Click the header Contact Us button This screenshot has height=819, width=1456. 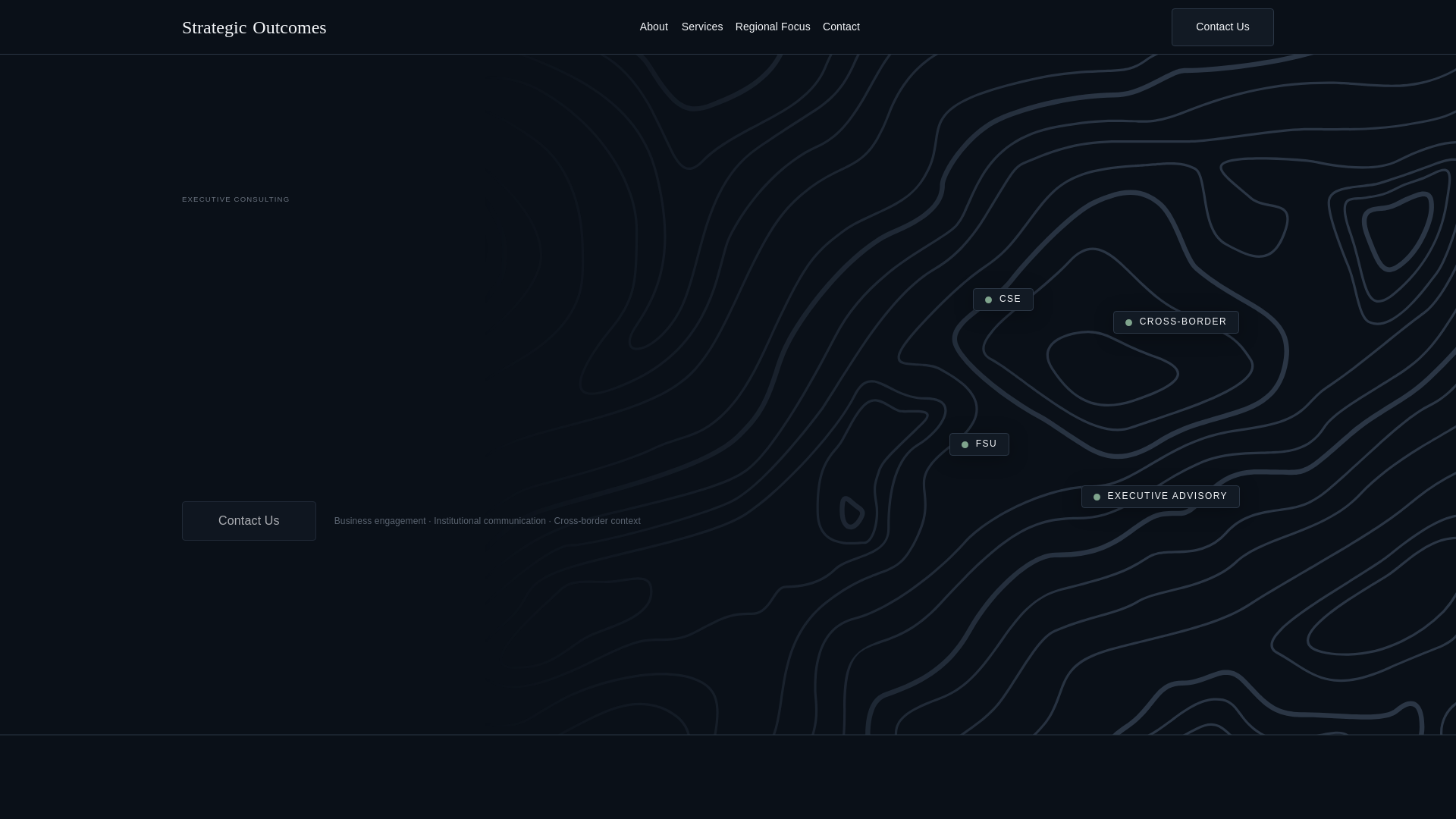point(1222,27)
